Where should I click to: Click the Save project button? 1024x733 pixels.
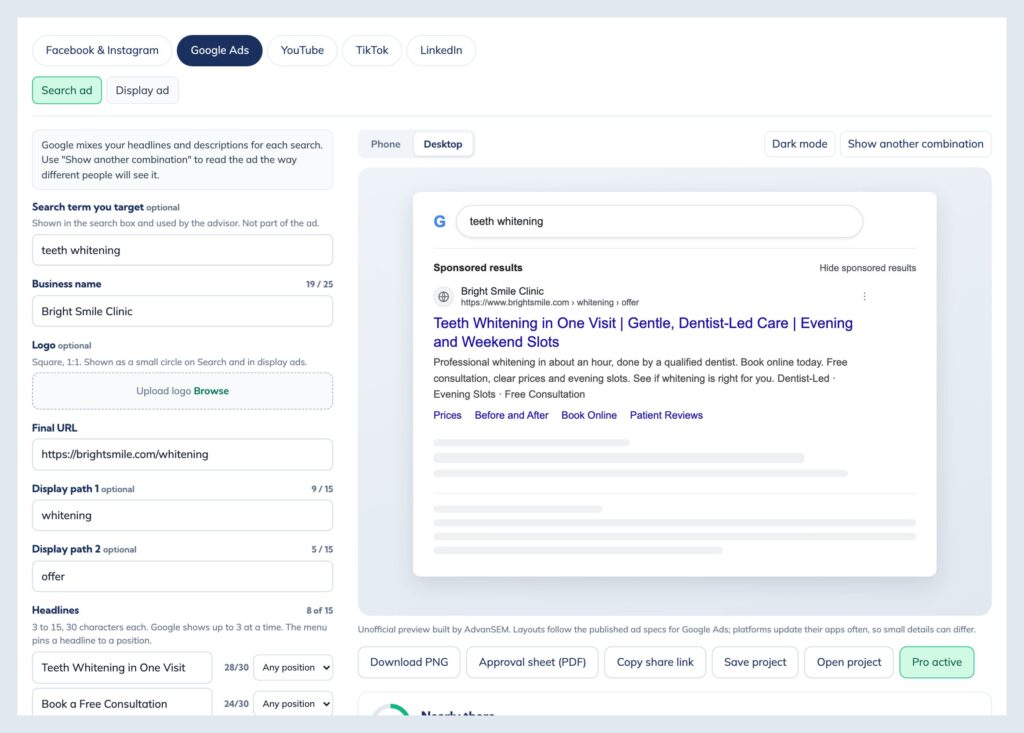755,662
